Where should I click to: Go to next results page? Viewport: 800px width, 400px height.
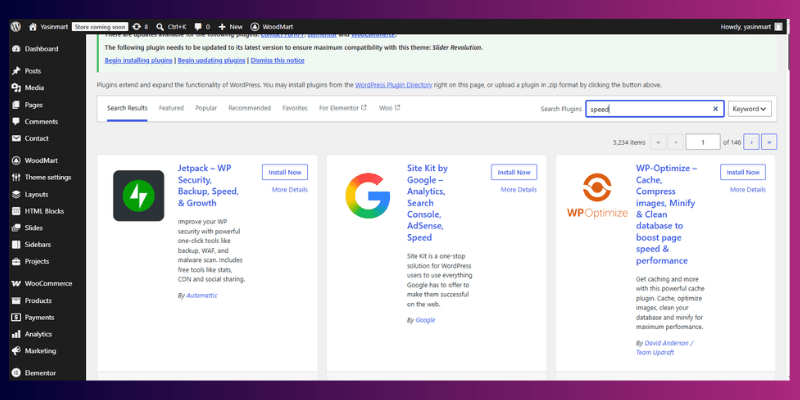tap(752, 142)
